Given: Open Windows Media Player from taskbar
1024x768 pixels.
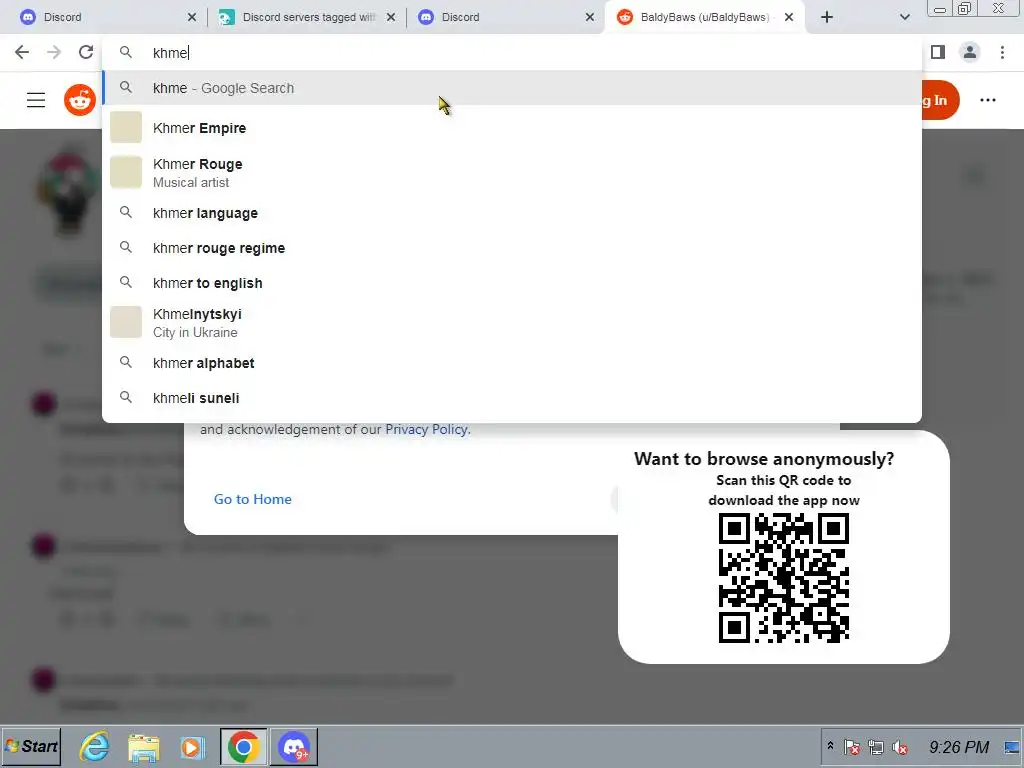Looking at the screenshot, I should click(x=193, y=746).
